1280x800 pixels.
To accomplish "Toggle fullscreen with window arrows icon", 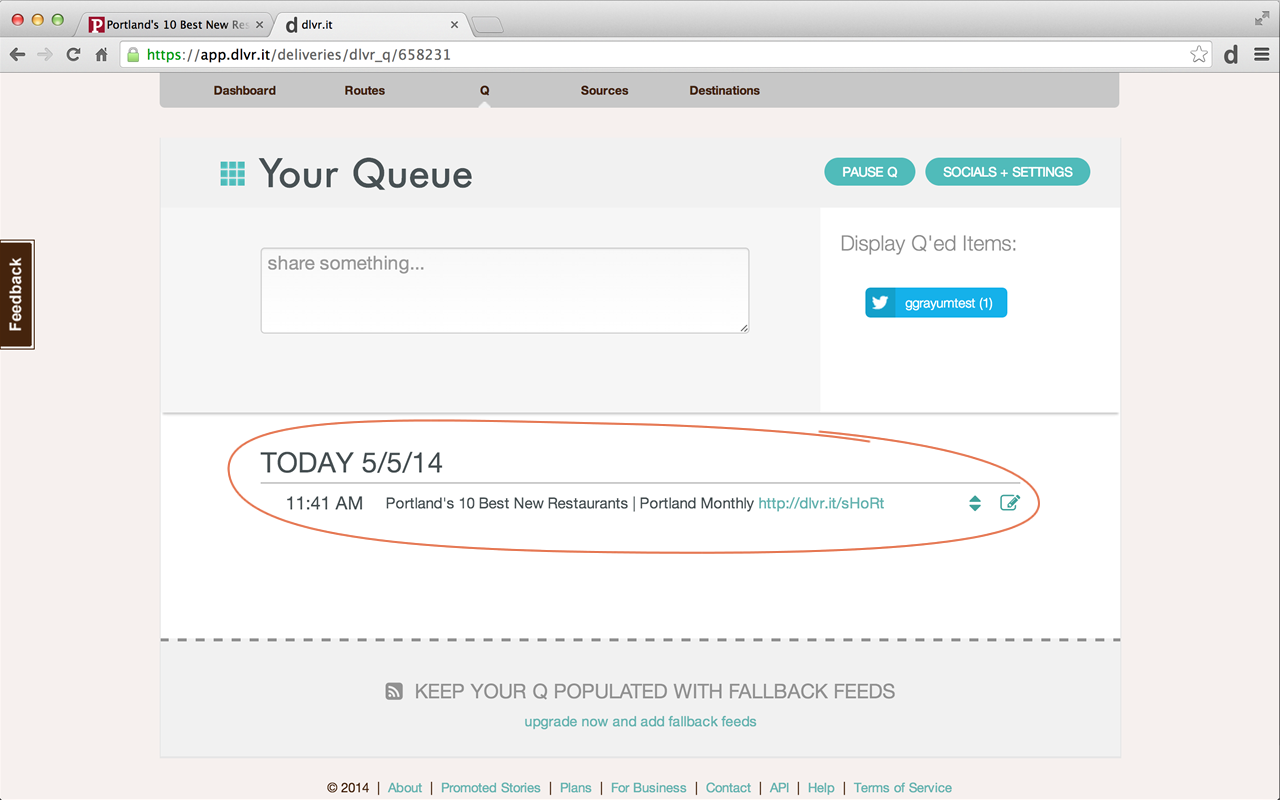I will (x=1261, y=19).
